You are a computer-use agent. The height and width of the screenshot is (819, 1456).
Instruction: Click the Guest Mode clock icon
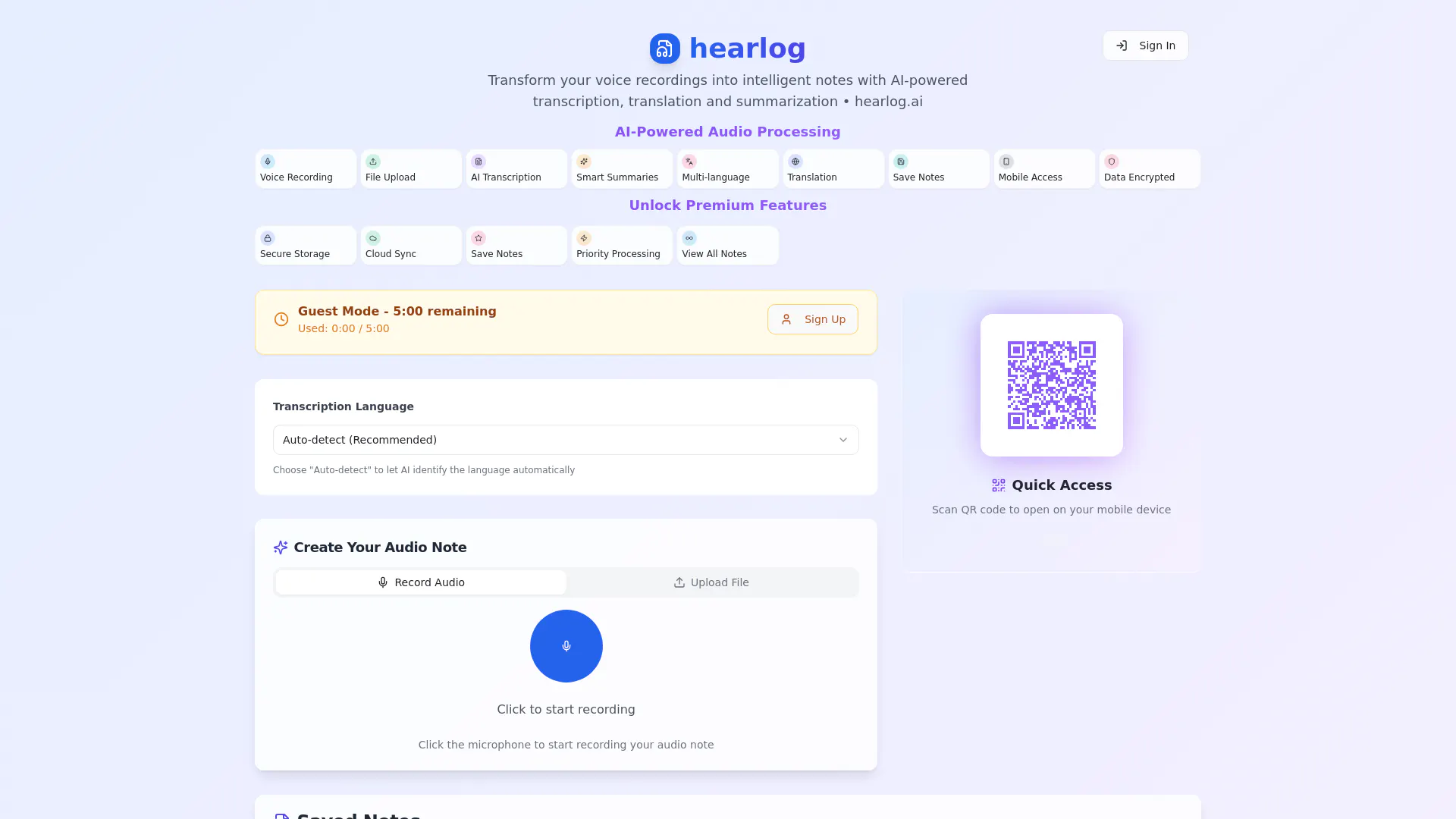tap(281, 319)
